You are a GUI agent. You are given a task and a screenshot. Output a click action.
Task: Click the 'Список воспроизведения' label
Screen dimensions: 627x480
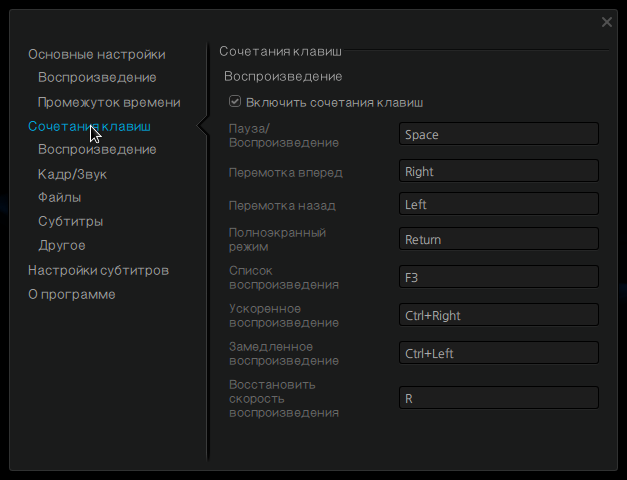pos(284,278)
